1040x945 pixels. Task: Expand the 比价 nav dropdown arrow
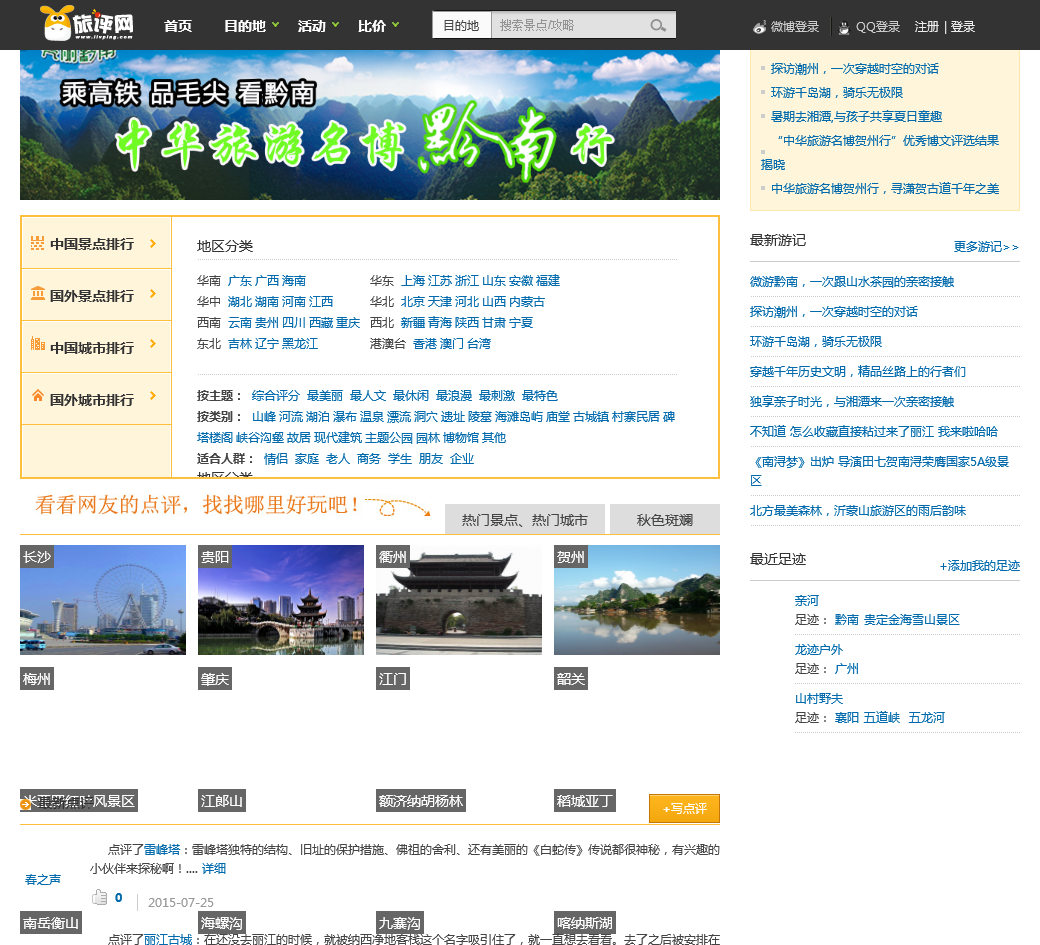click(x=395, y=25)
